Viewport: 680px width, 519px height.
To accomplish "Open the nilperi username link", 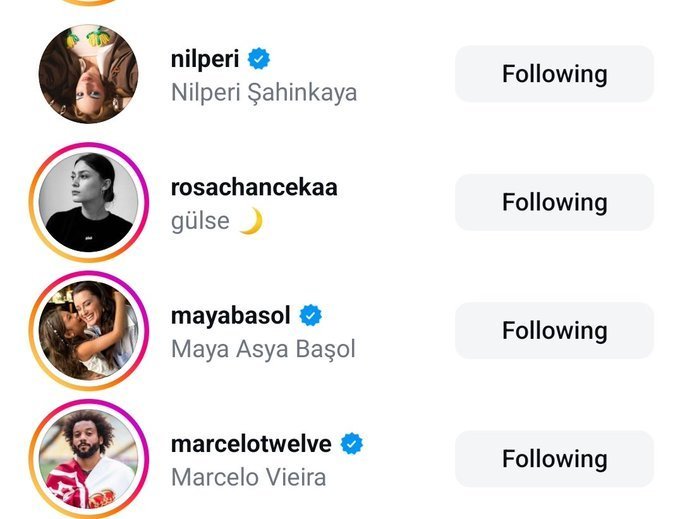I will [205, 59].
